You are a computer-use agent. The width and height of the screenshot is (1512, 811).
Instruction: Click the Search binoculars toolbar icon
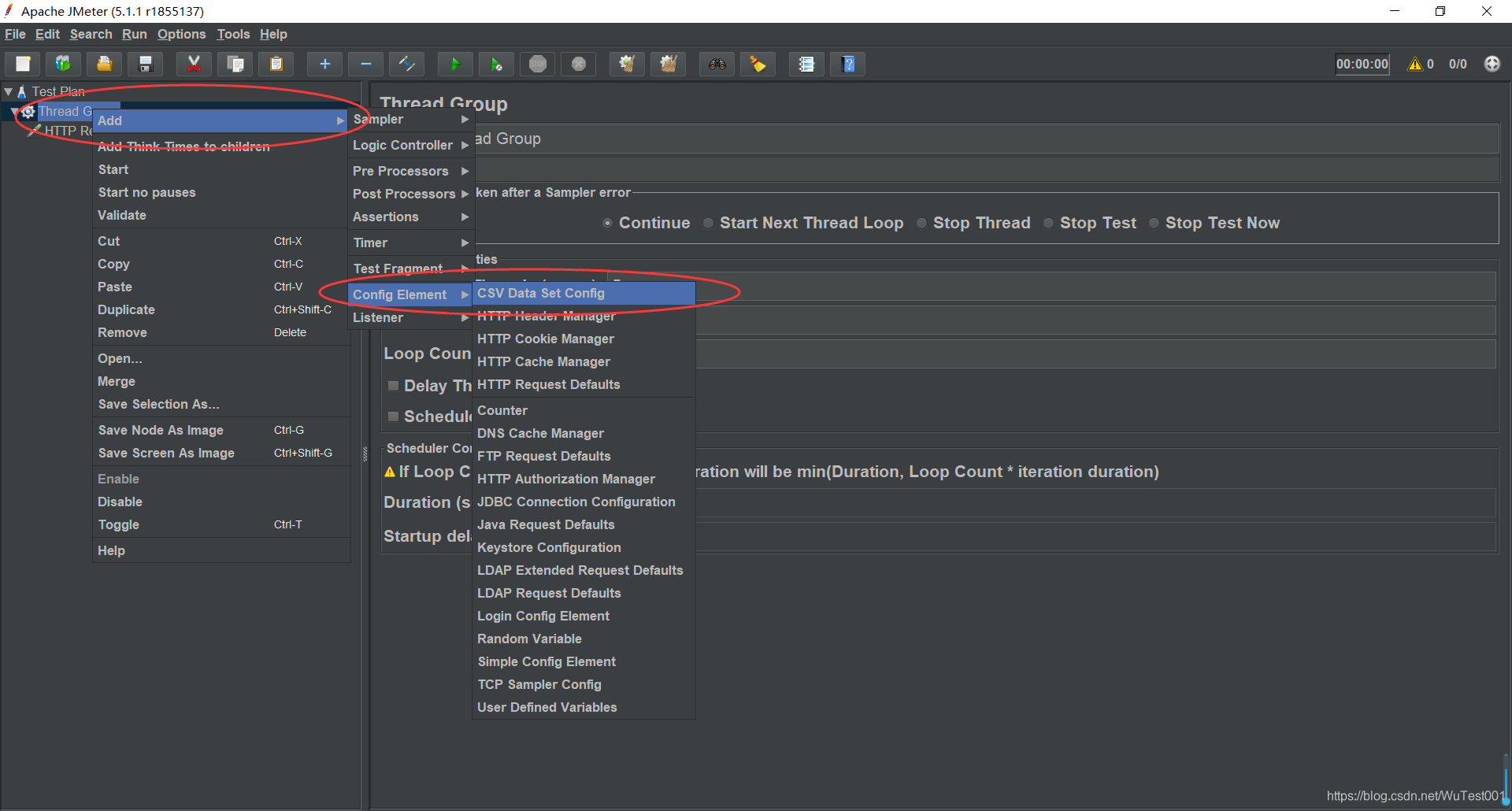tap(717, 64)
